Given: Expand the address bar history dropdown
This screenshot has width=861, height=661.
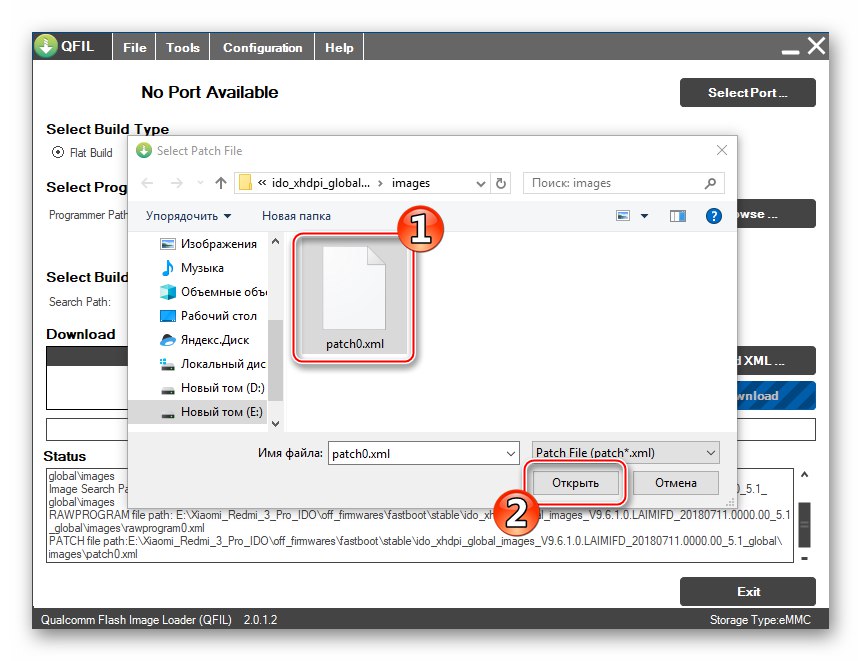Looking at the screenshot, I should pos(480,183).
